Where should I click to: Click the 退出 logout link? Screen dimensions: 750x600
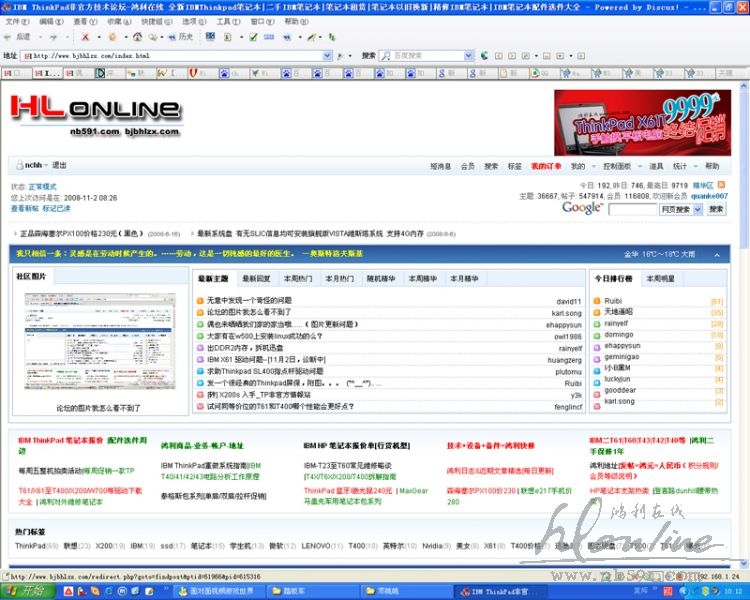[59, 165]
